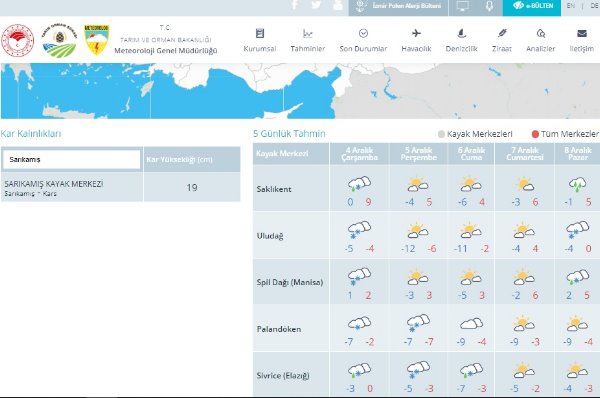Open the Kurumsal menu item
Image resolution: width=600 pixels, height=398 pixels.
tap(260, 40)
